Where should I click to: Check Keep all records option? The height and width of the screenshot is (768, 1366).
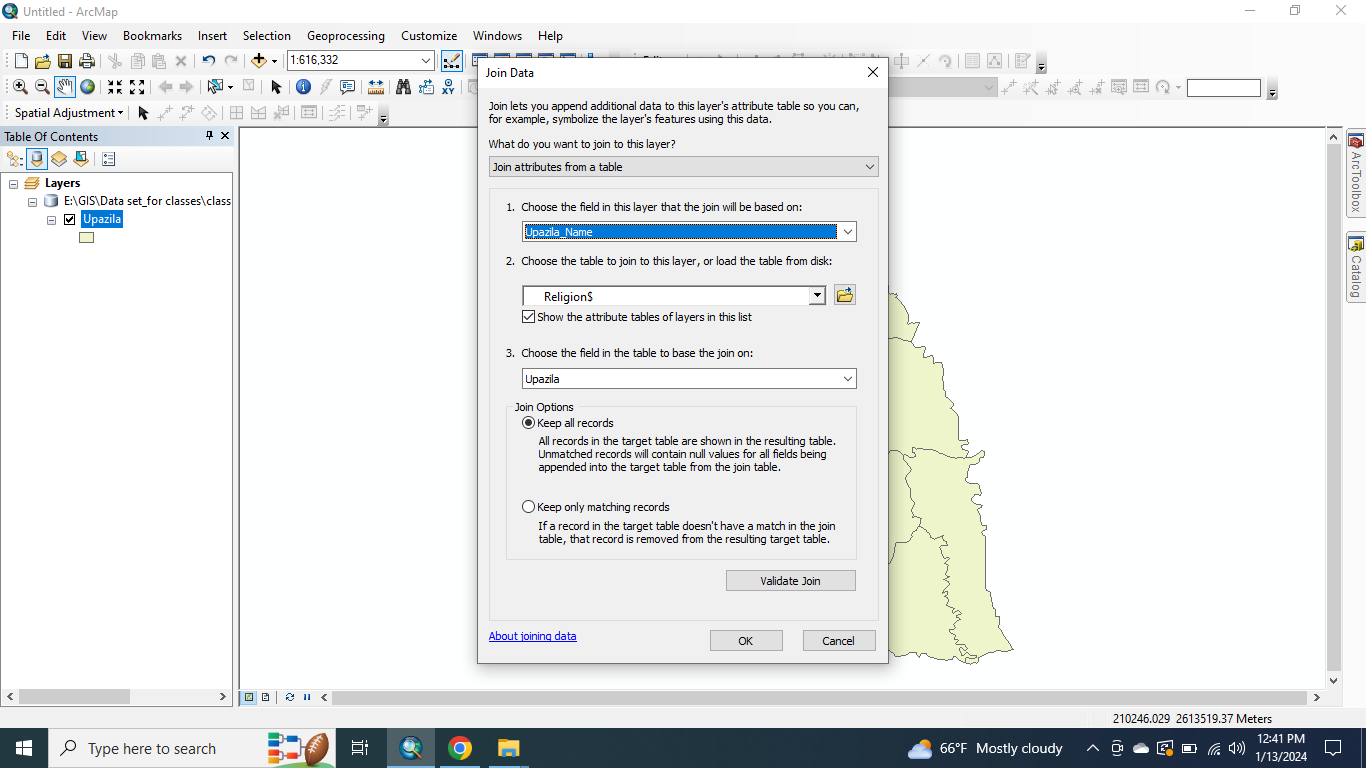(x=528, y=422)
